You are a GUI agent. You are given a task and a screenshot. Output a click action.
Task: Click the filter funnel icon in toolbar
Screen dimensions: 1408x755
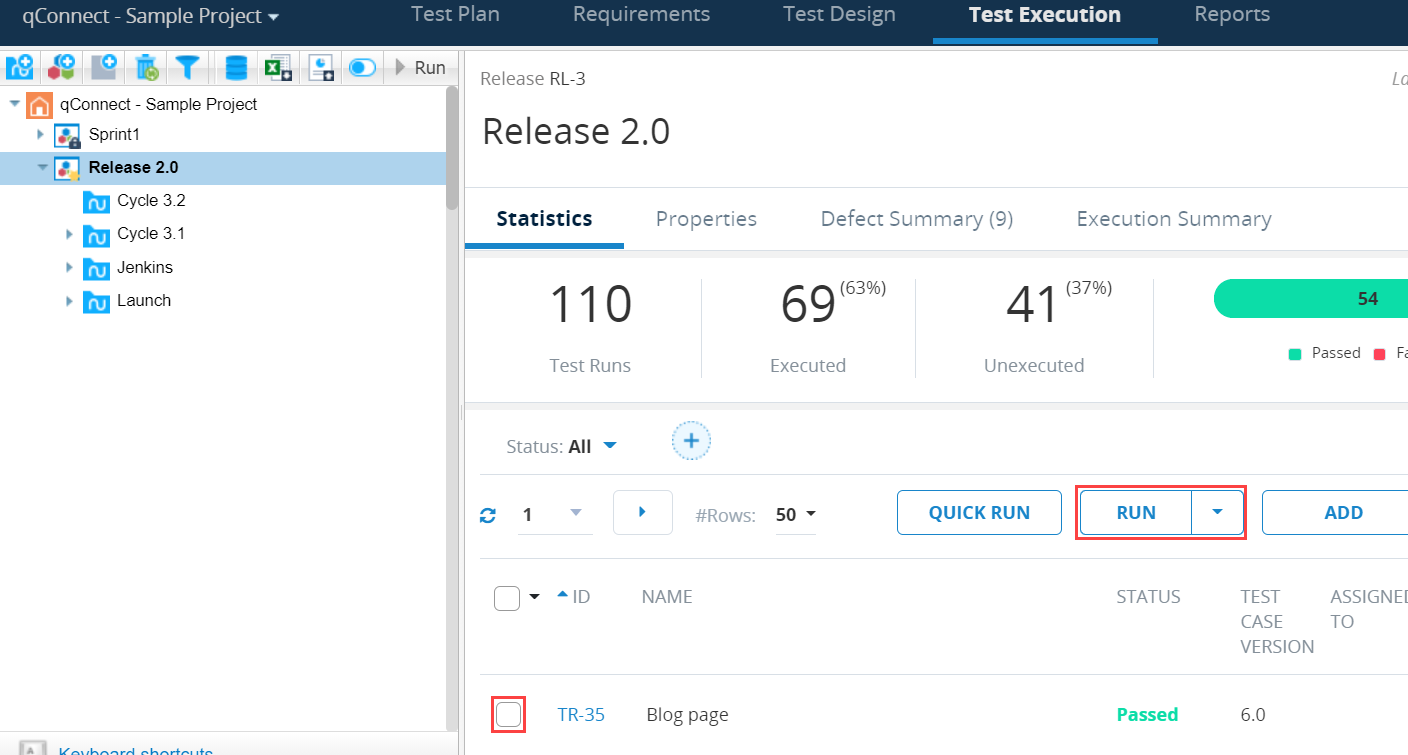point(188,67)
